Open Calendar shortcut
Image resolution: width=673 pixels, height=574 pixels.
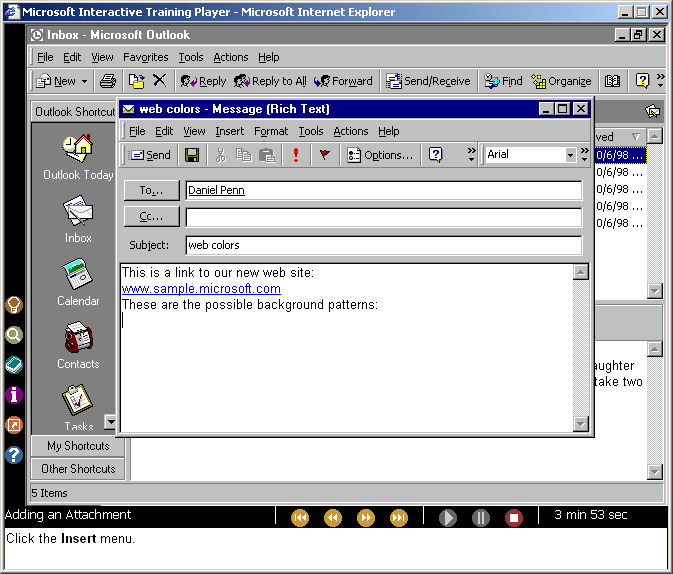pos(78,283)
